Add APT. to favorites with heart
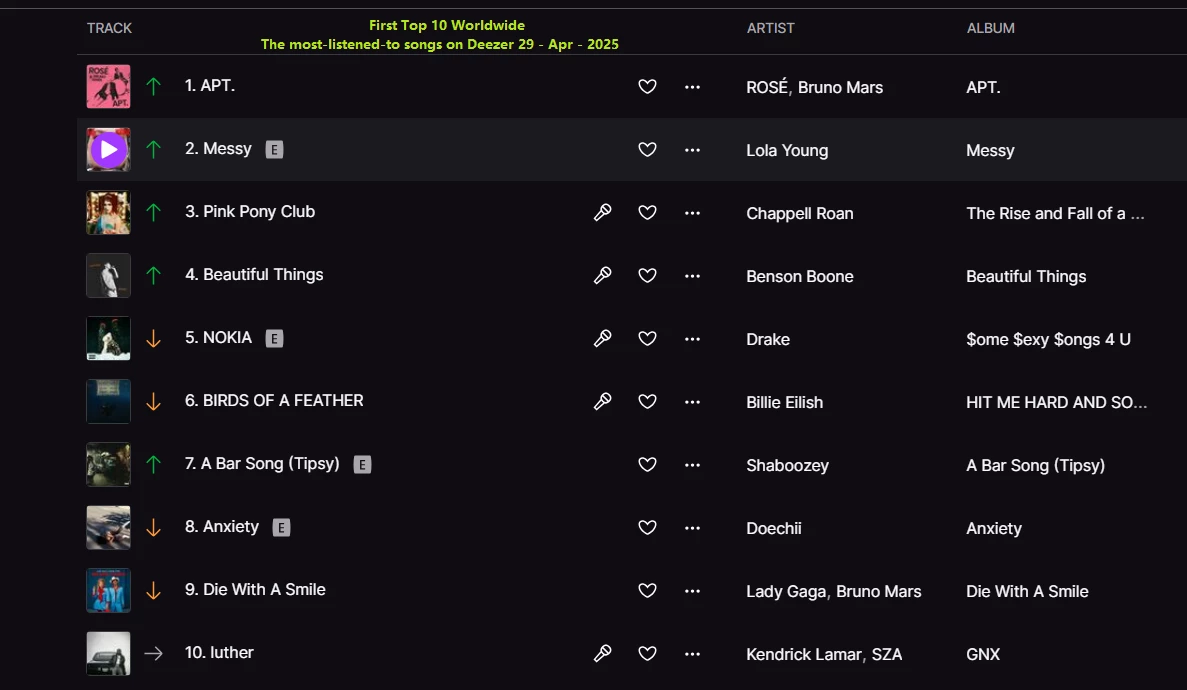1187x690 pixels. click(x=647, y=87)
